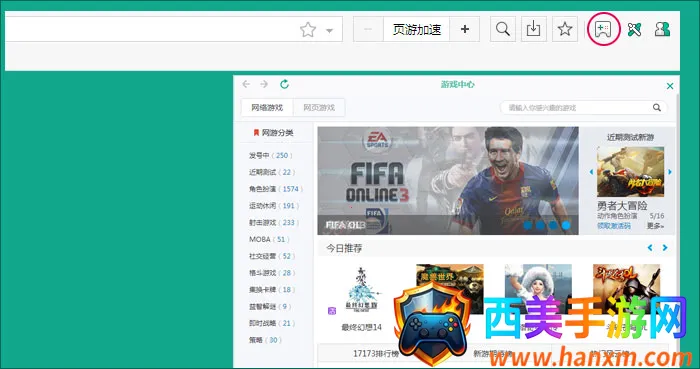Click the 近期测试新游 heading
Viewport: 700px width, 369px height.
[630, 137]
